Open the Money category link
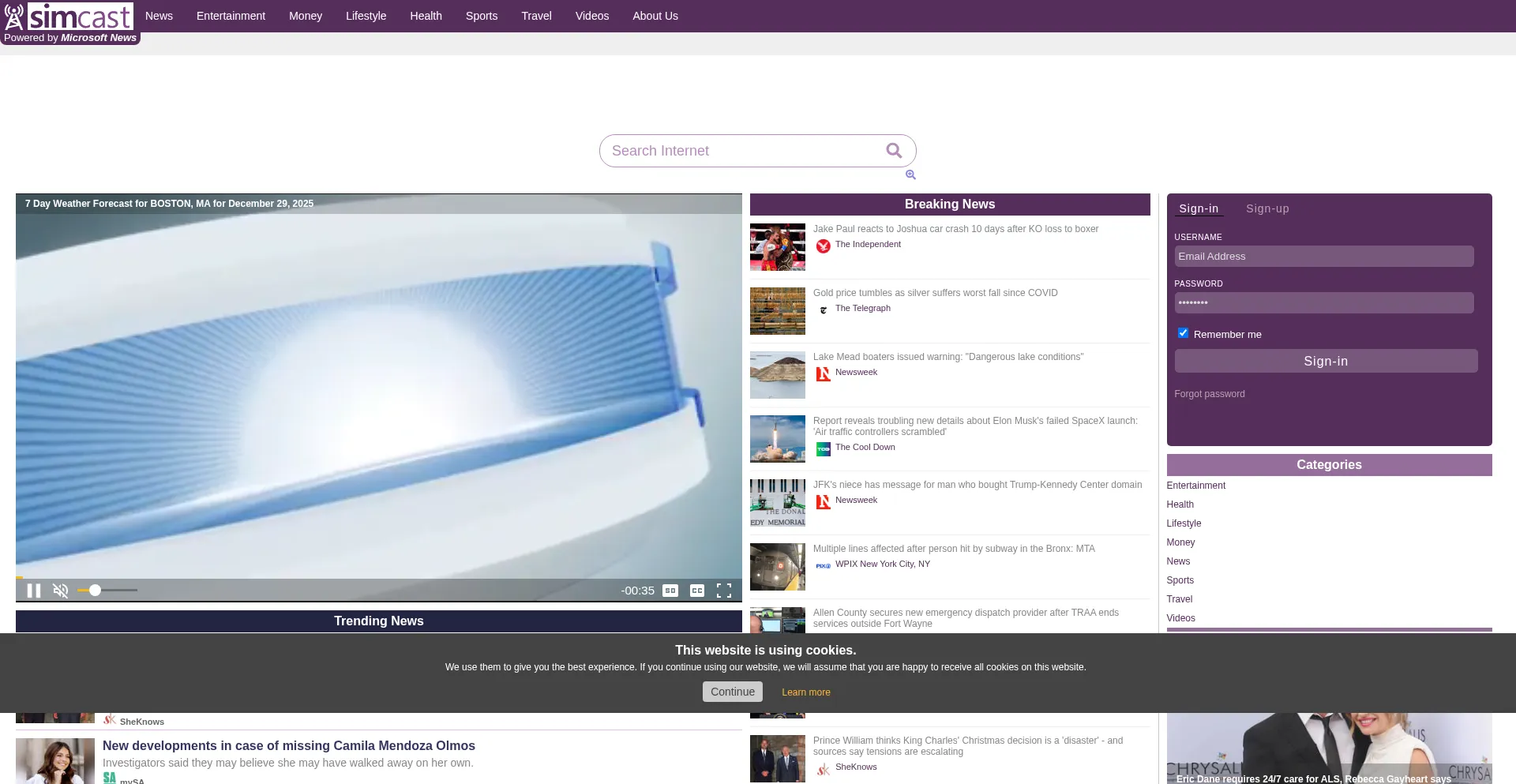 [x=1180, y=542]
